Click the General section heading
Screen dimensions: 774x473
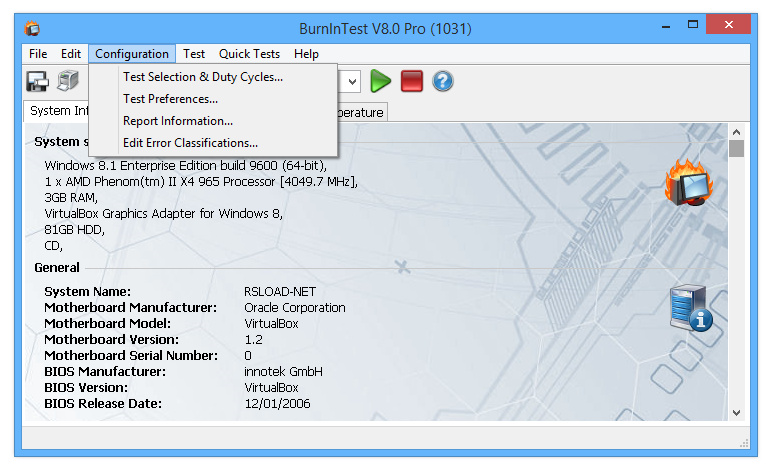click(57, 268)
